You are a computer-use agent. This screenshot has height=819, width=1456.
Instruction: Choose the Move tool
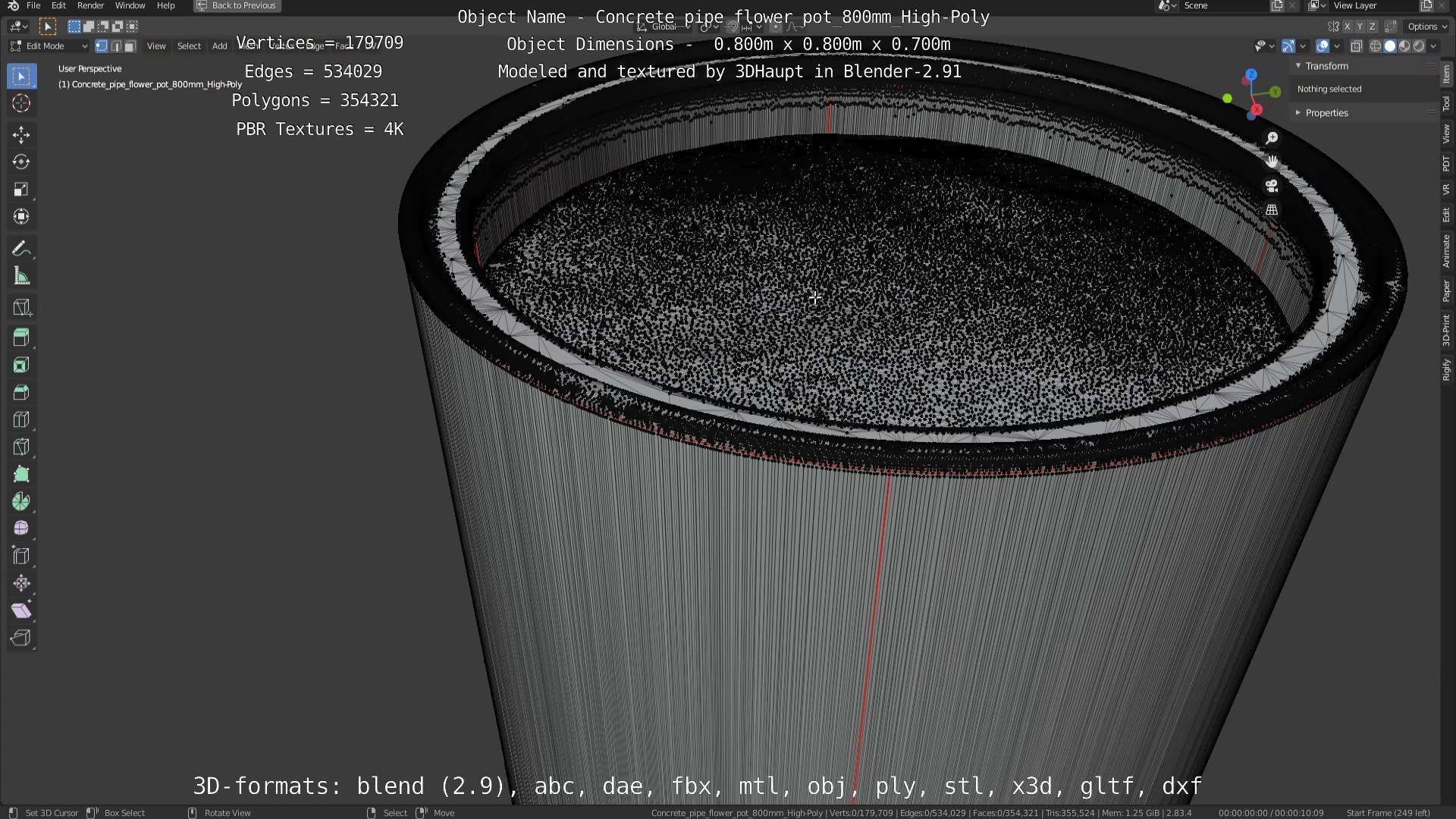pos(21,135)
